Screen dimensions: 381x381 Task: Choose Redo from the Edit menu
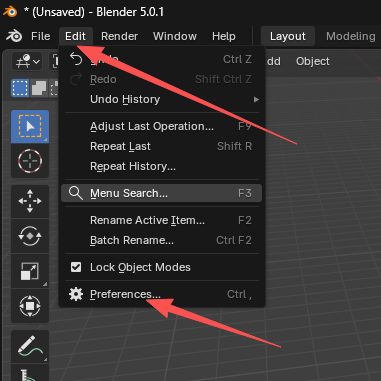162,79
